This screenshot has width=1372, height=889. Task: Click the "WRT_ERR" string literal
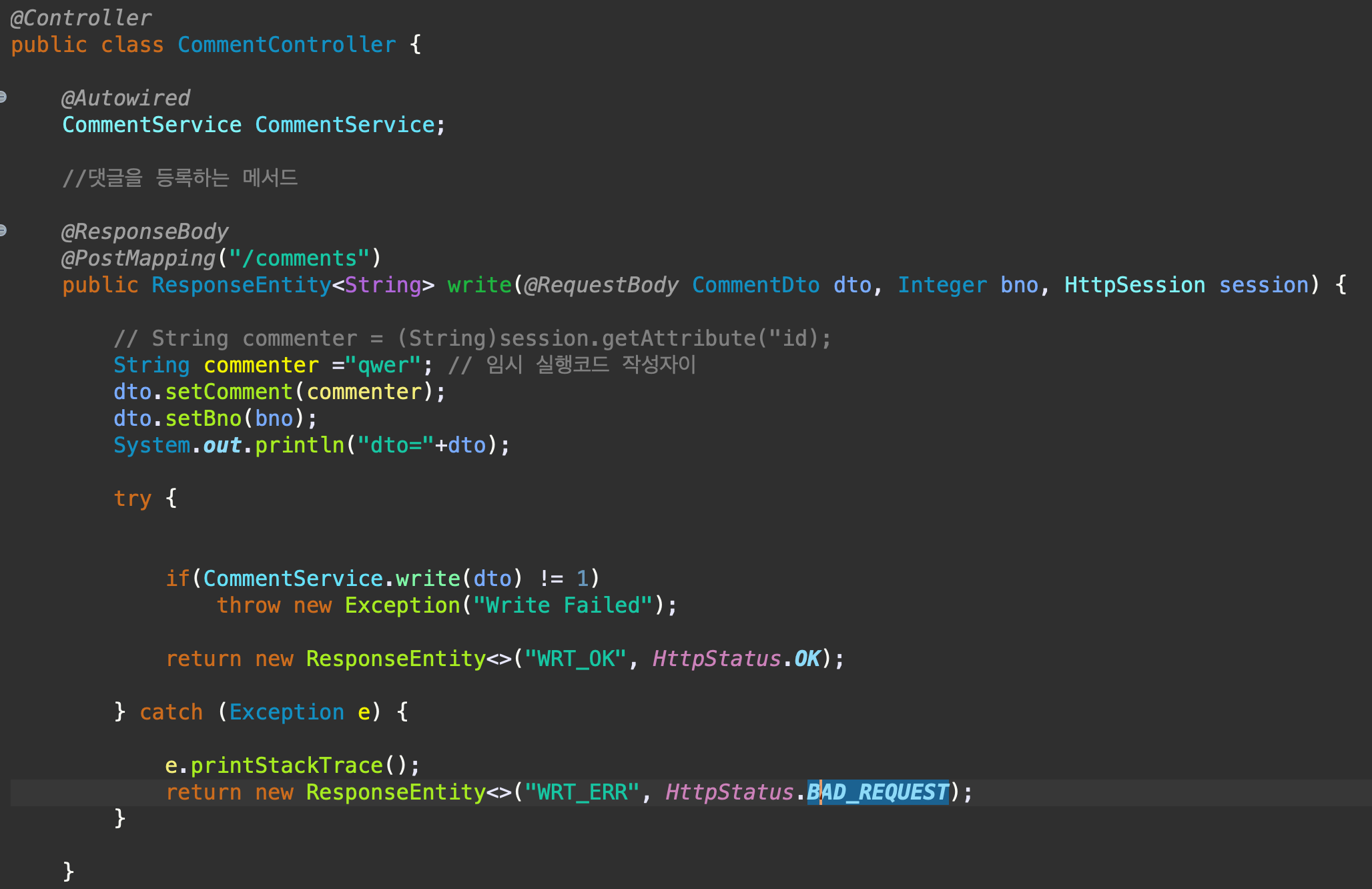pos(582,792)
